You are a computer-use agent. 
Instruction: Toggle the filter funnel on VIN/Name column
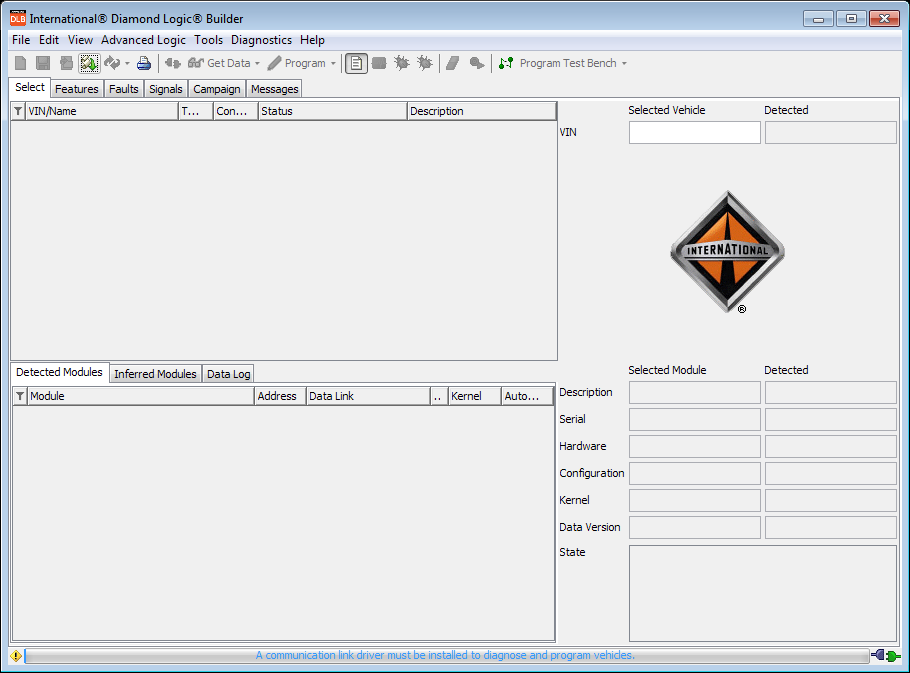click(17, 111)
